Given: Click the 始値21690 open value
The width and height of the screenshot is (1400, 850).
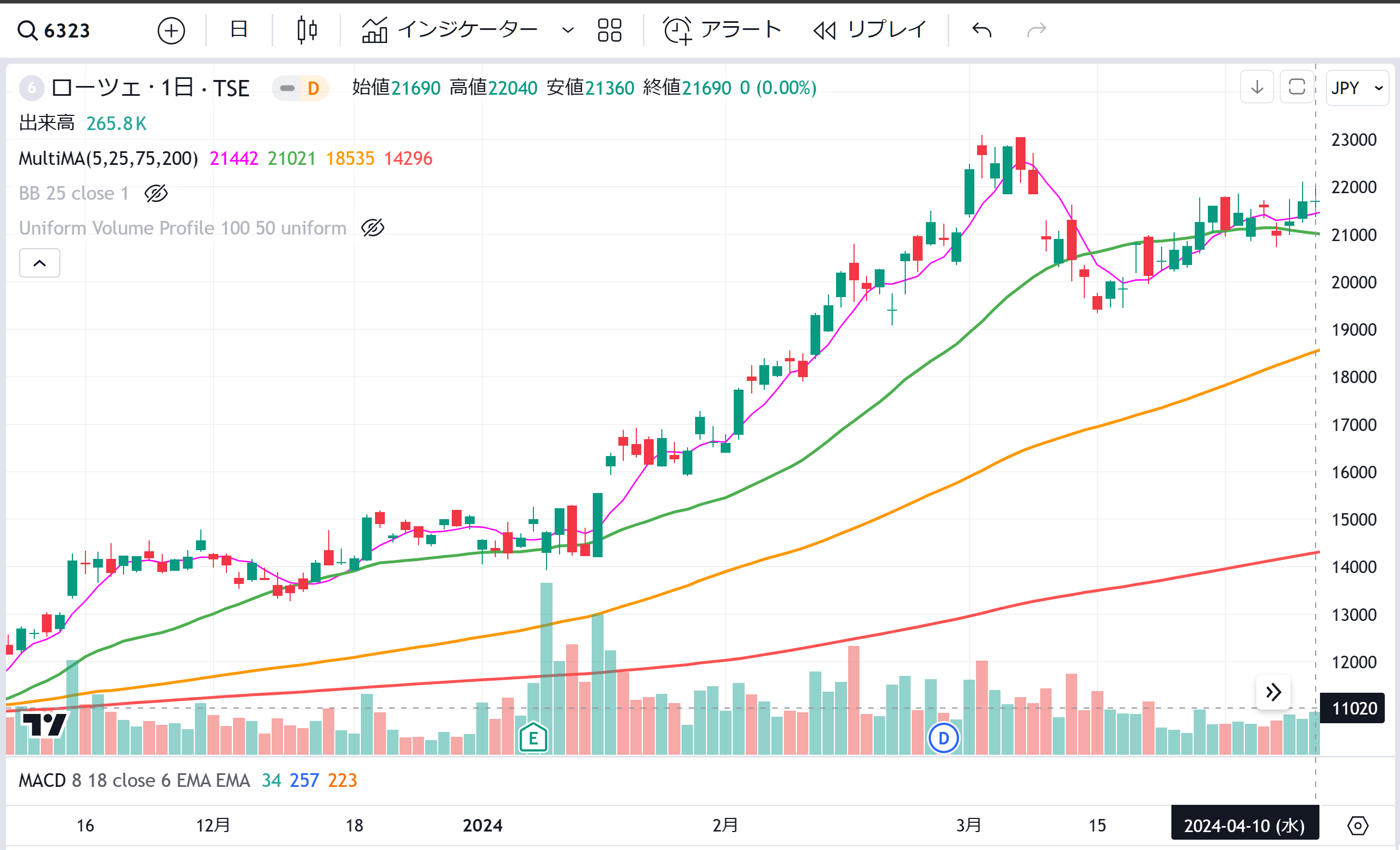Looking at the screenshot, I should coord(396,88).
